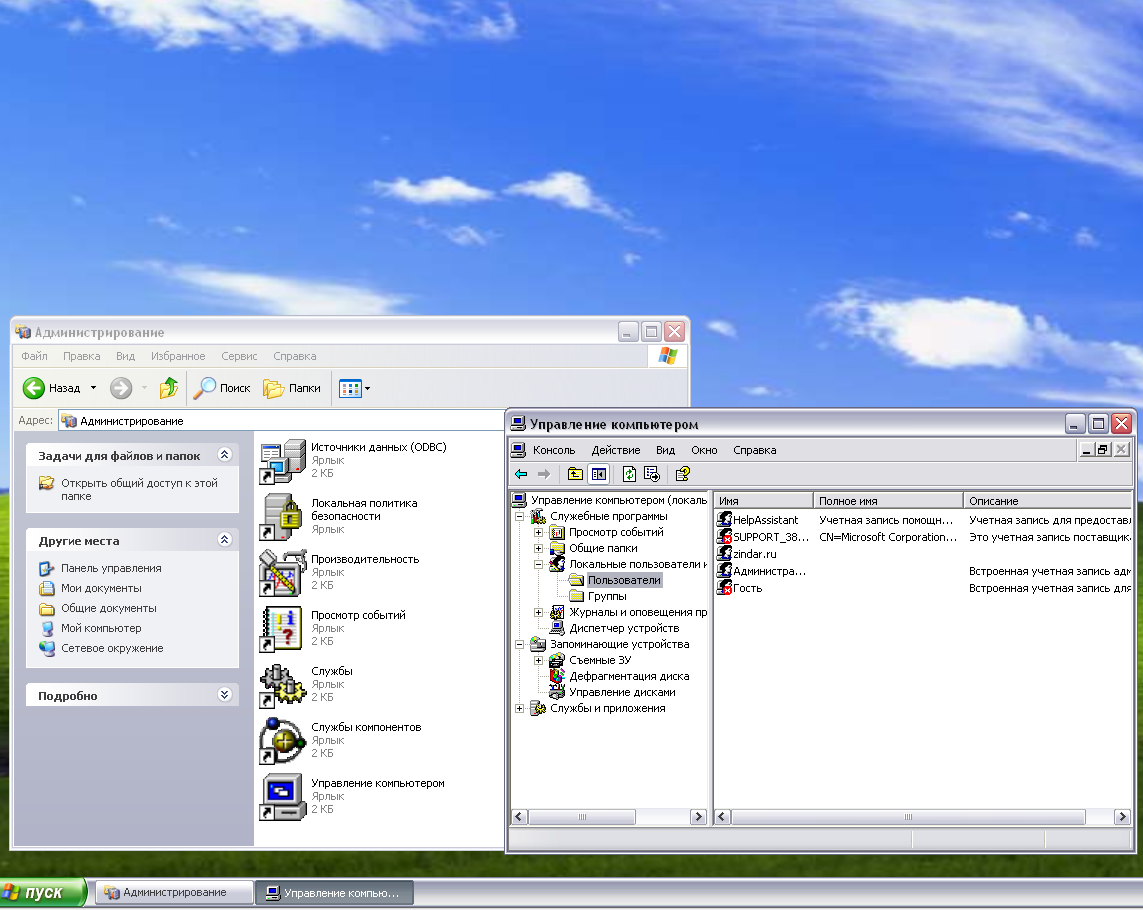Open Сетевое окружение link
The width and height of the screenshot is (1143, 910).
pos(112,648)
